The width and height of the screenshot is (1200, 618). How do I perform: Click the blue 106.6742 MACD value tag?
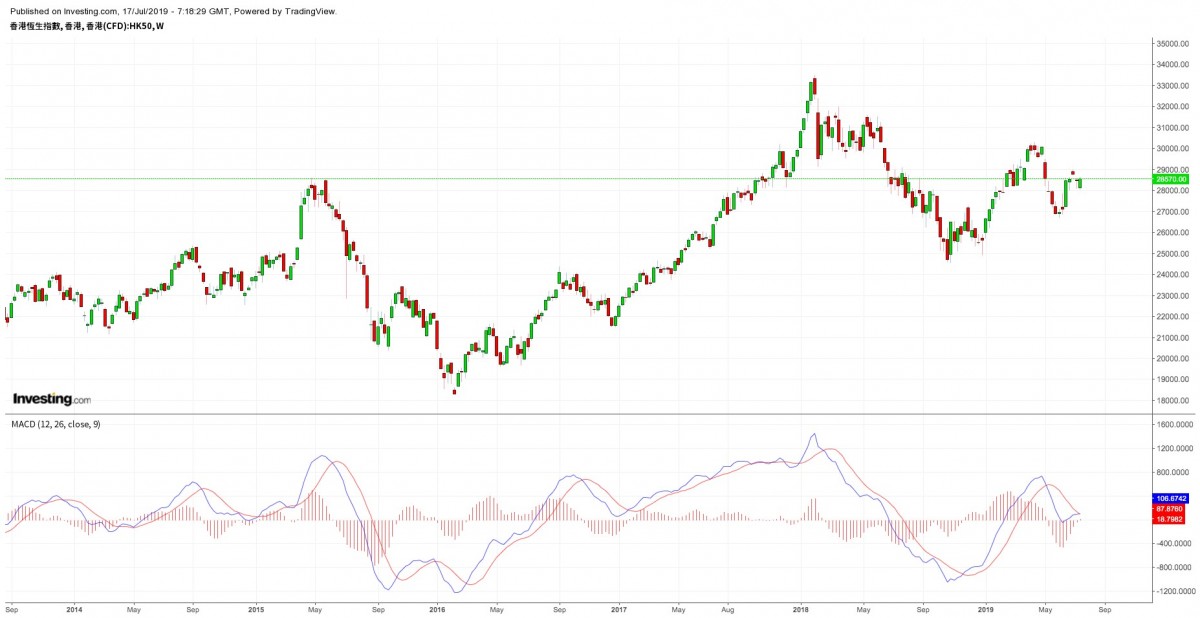click(x=1170, y=498)
